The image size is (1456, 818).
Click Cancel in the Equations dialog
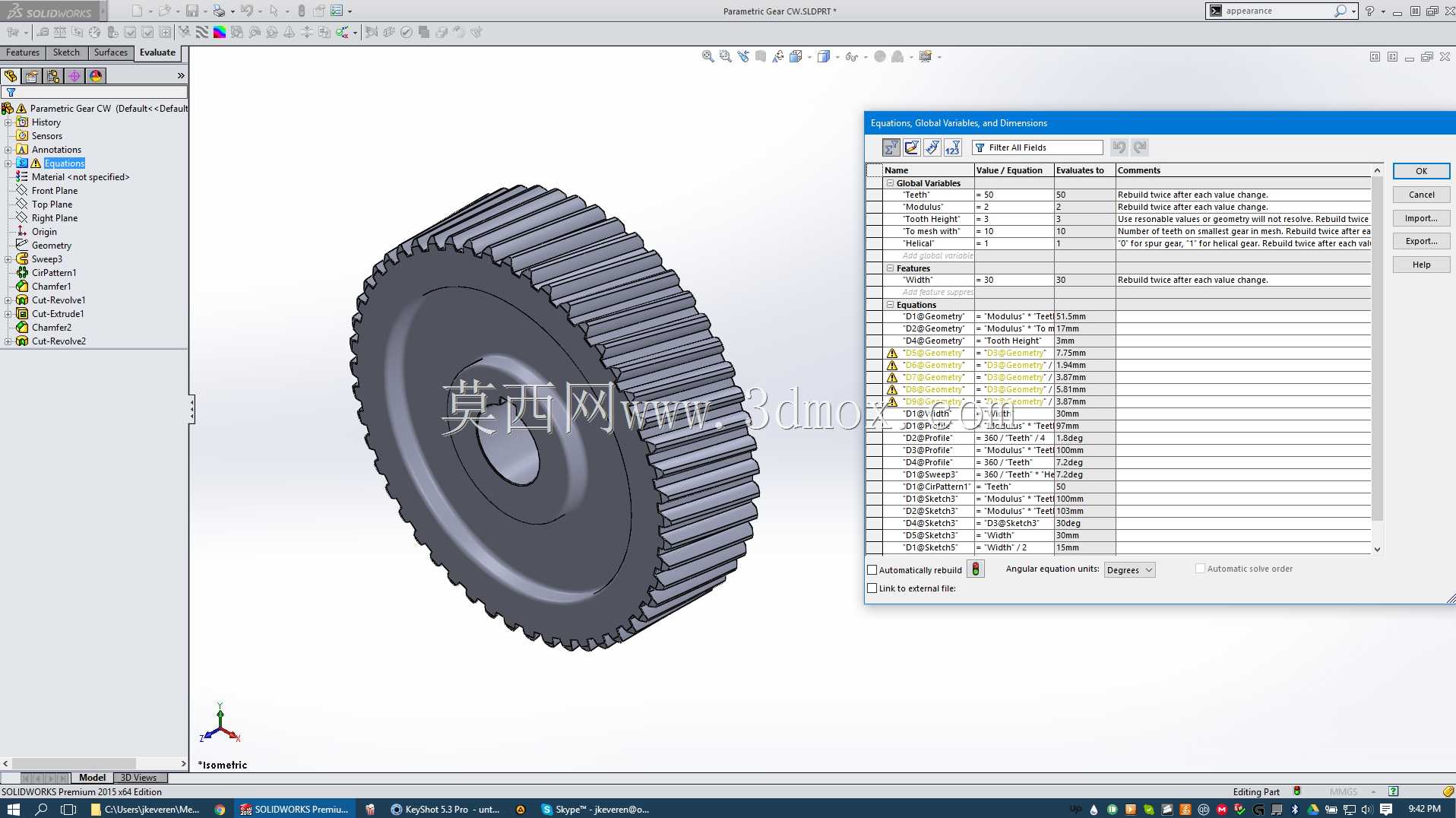[1421, 195]
